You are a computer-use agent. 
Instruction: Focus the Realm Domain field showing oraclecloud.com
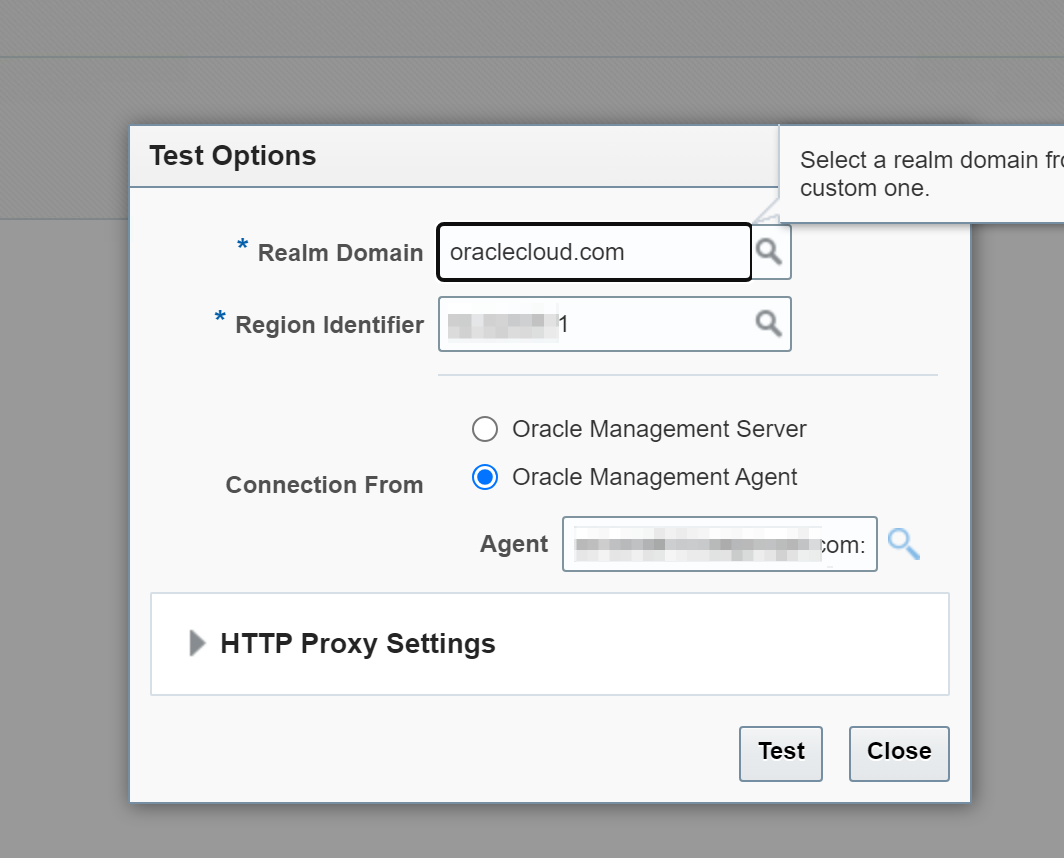point(594,252)
